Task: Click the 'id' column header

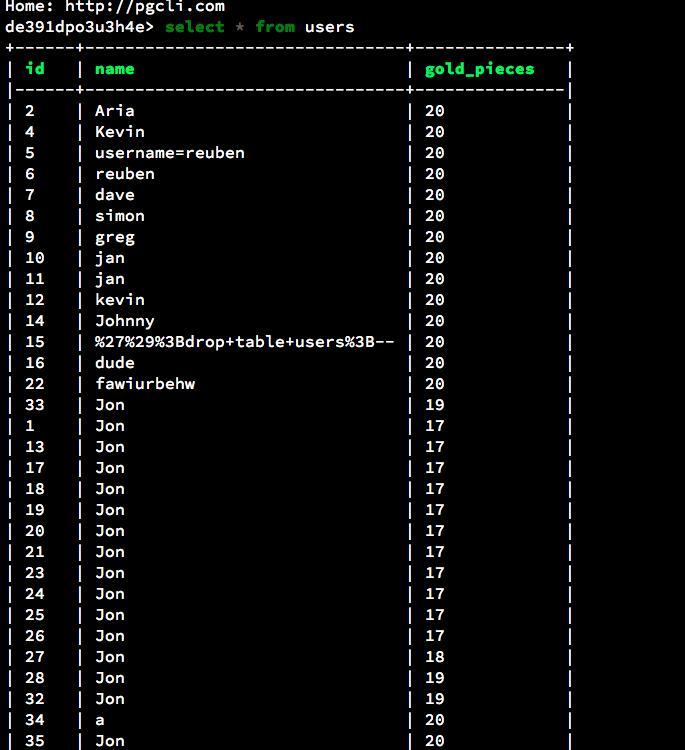Action: click(x=35, y=69)
